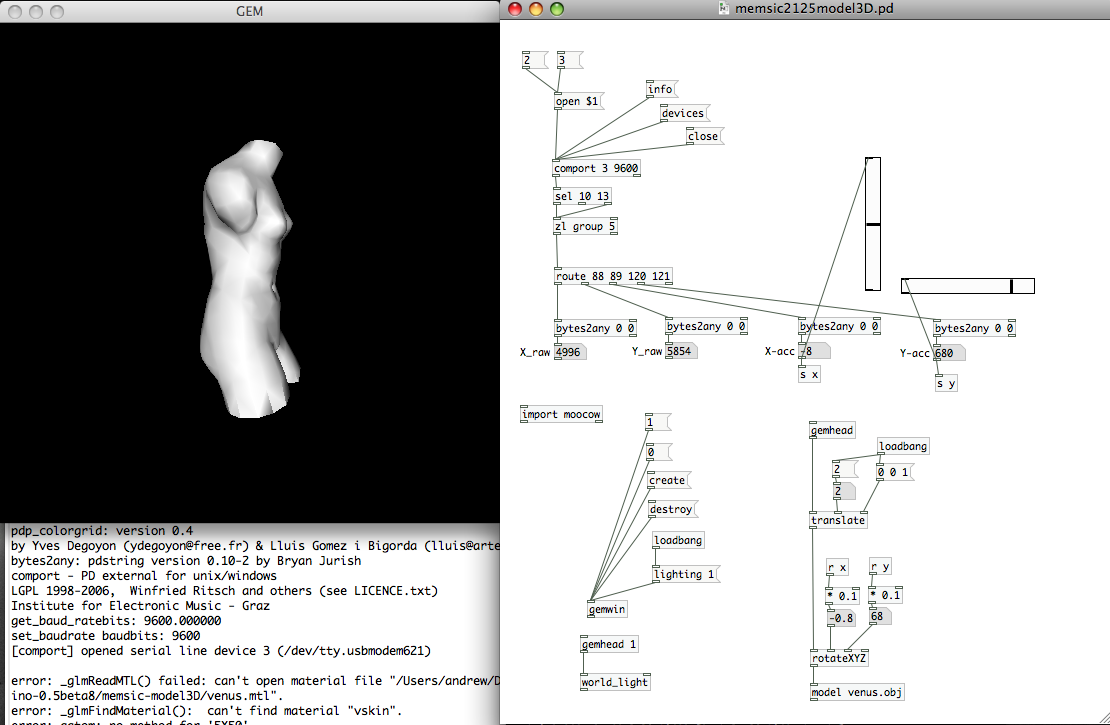Click the "X_raw" comment label

535,352
